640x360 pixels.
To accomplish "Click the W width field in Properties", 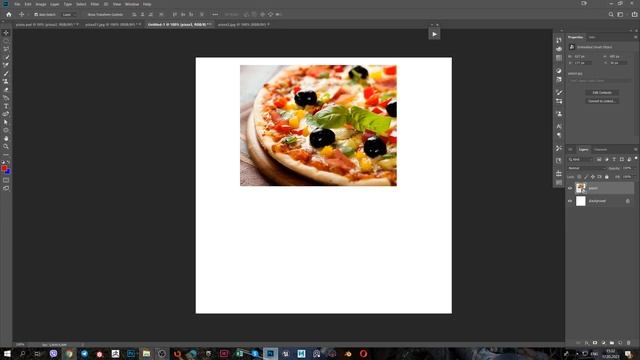I will (582, 56).
